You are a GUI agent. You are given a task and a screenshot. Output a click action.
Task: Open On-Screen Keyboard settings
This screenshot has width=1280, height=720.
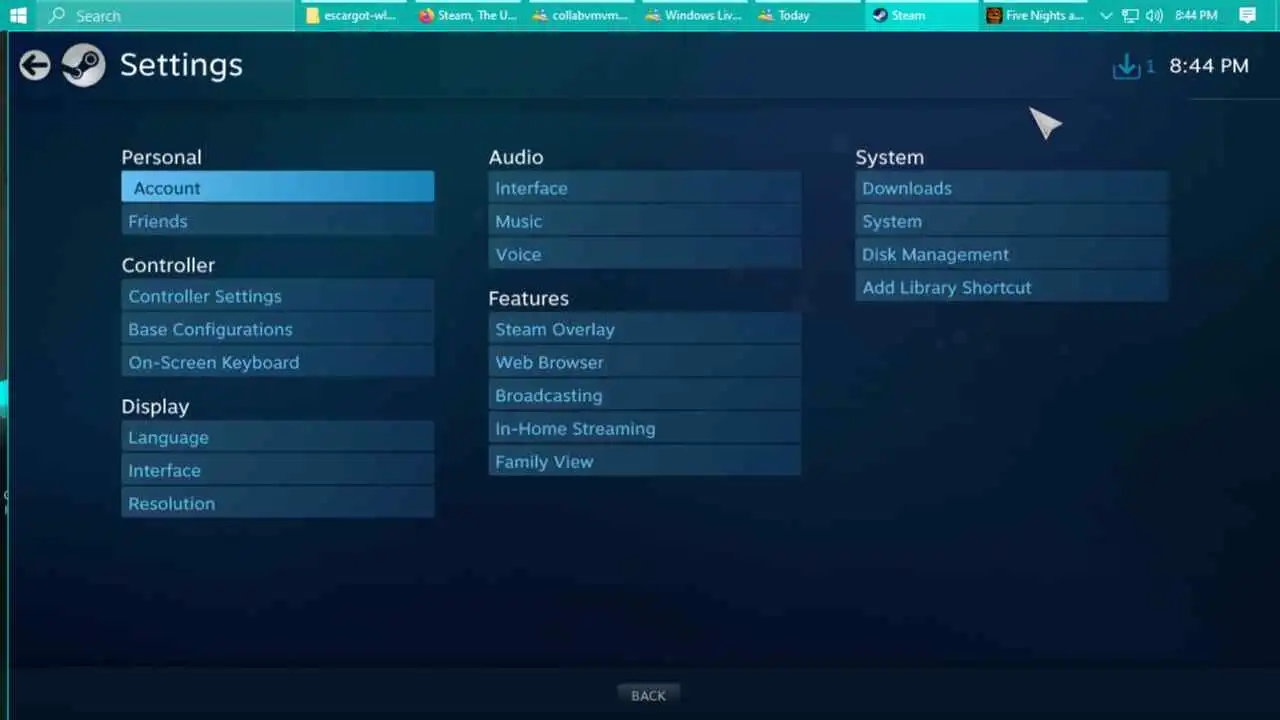[278, 362]
